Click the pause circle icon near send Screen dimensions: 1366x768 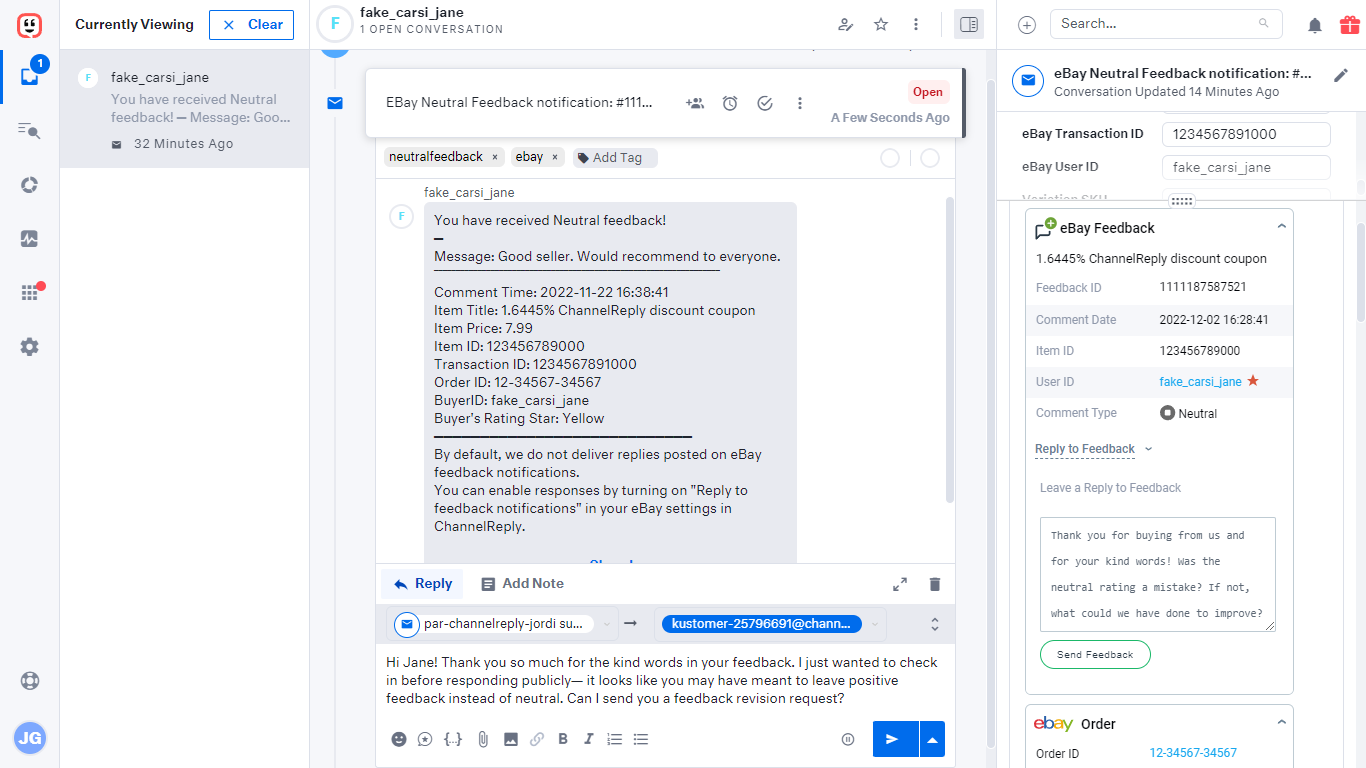pyautogui.click(x=848, y=740)
